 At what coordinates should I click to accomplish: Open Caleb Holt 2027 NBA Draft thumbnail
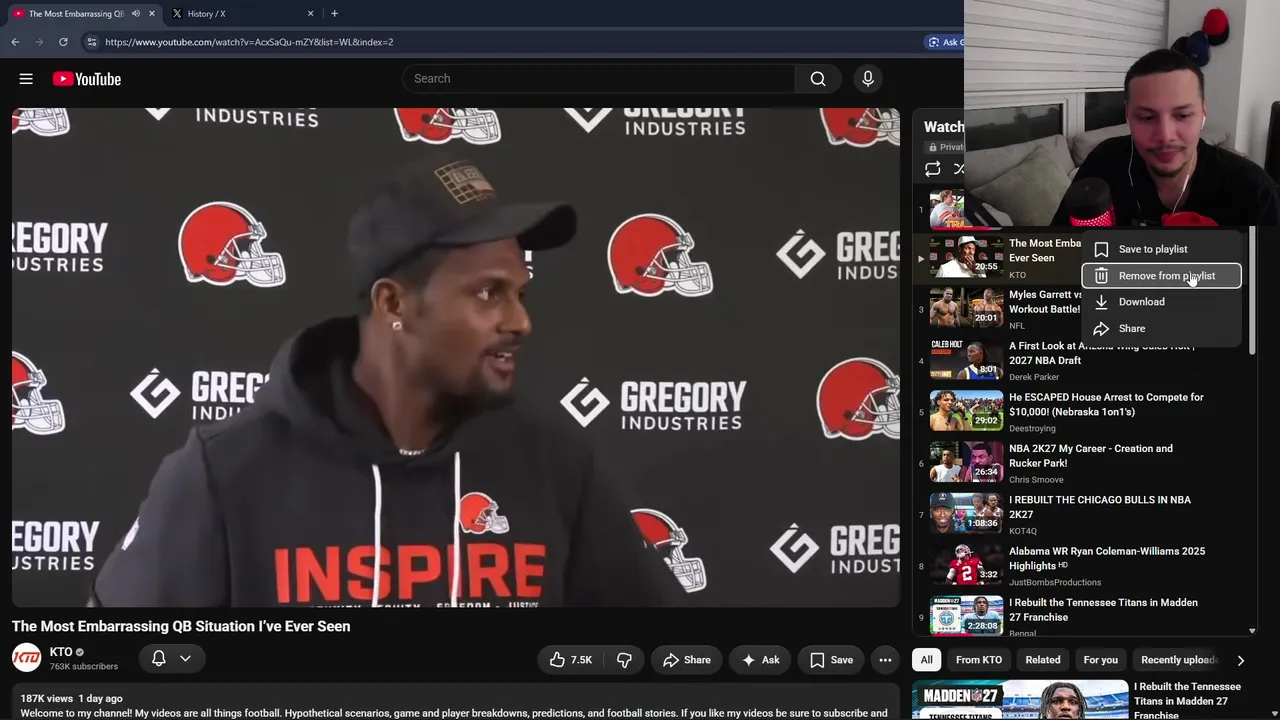coord(966,359)
